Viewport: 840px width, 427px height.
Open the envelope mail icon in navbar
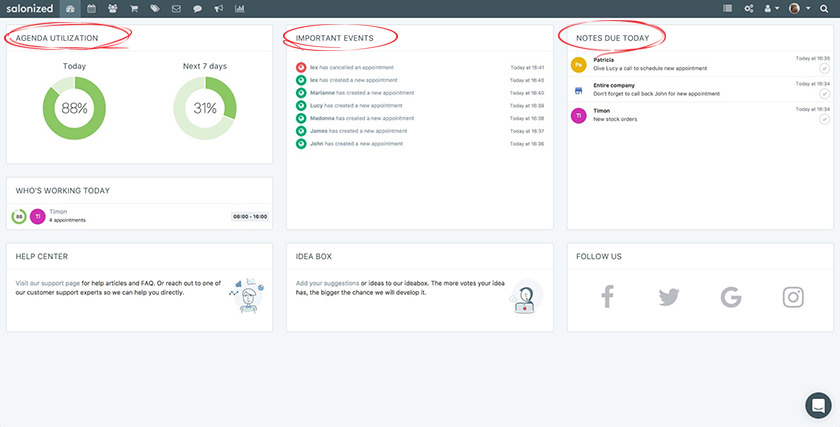pos(176,9)
